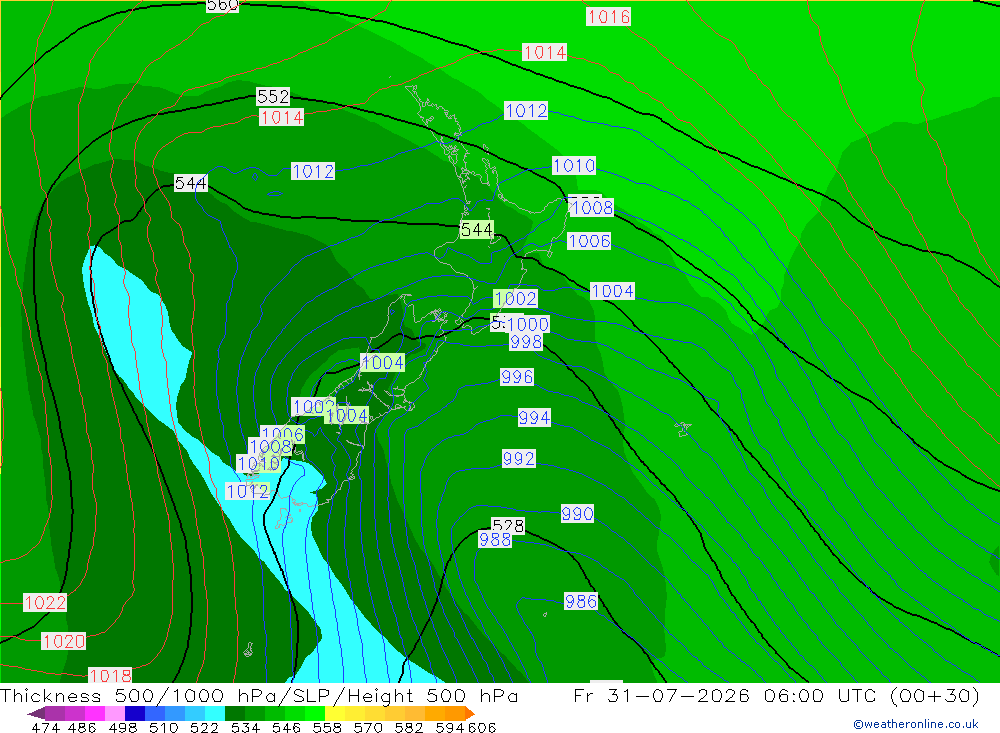Click the orange right arrow of legend
Image resolution: width=1000 pixels, height=733 pixels.
469,713
